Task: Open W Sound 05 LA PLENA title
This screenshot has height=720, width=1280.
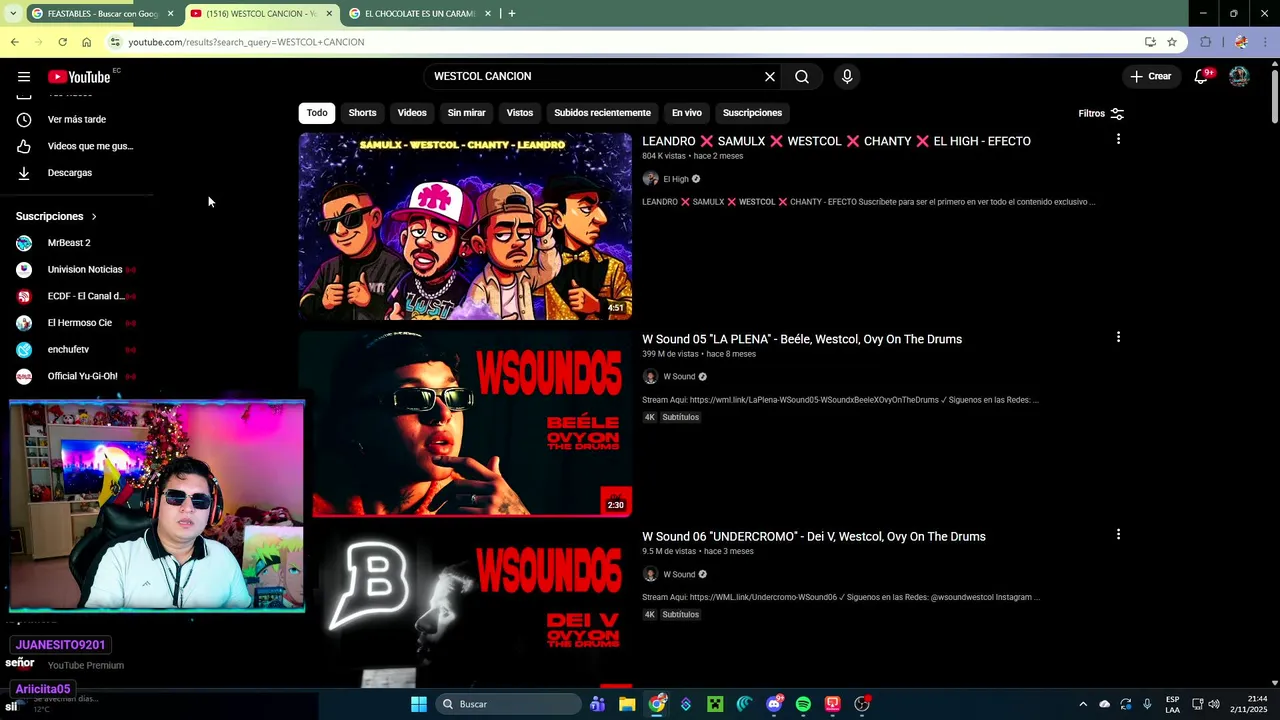Action: 802,339
